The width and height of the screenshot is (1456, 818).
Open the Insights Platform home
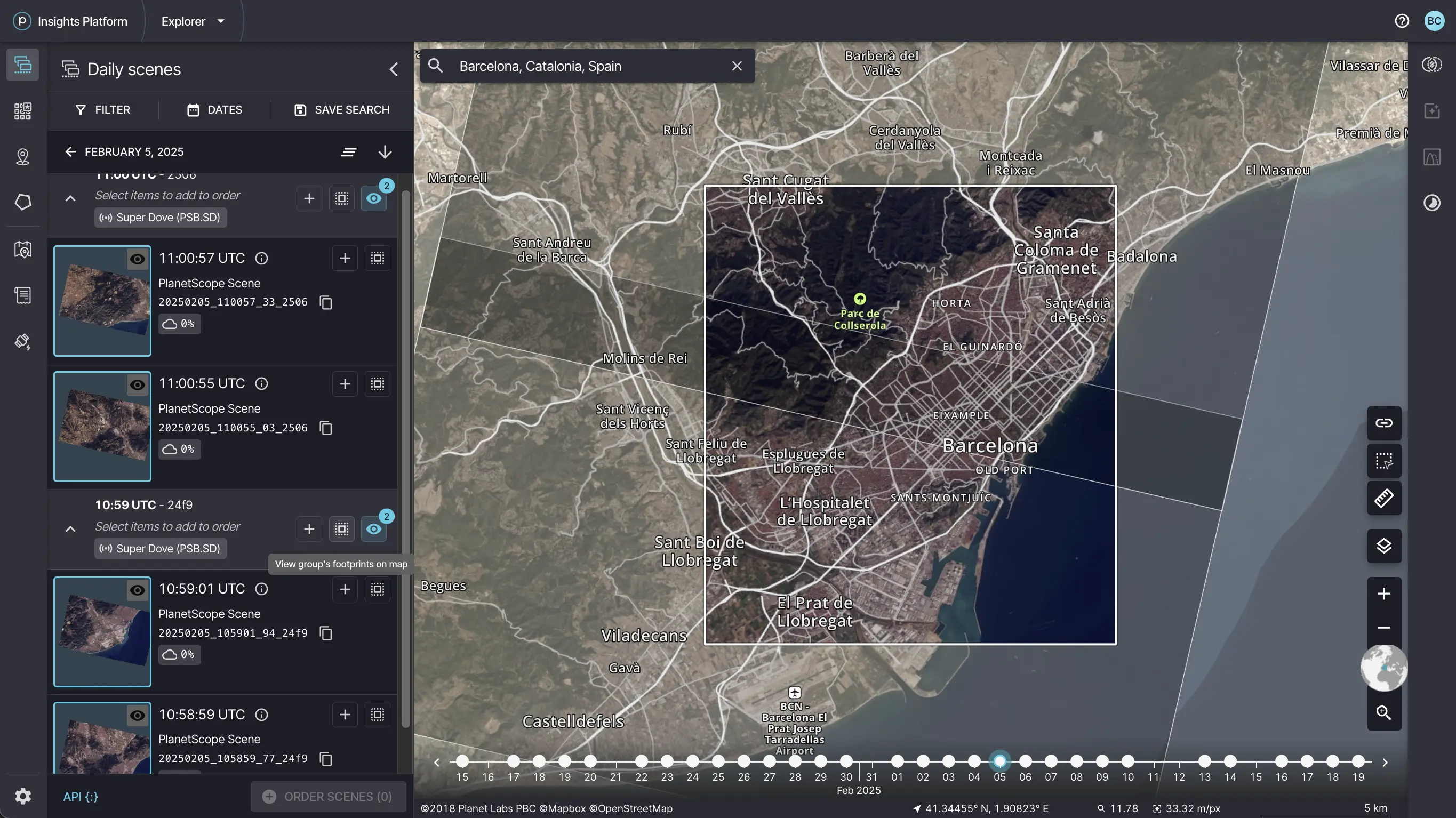click(x=70, y=21)
